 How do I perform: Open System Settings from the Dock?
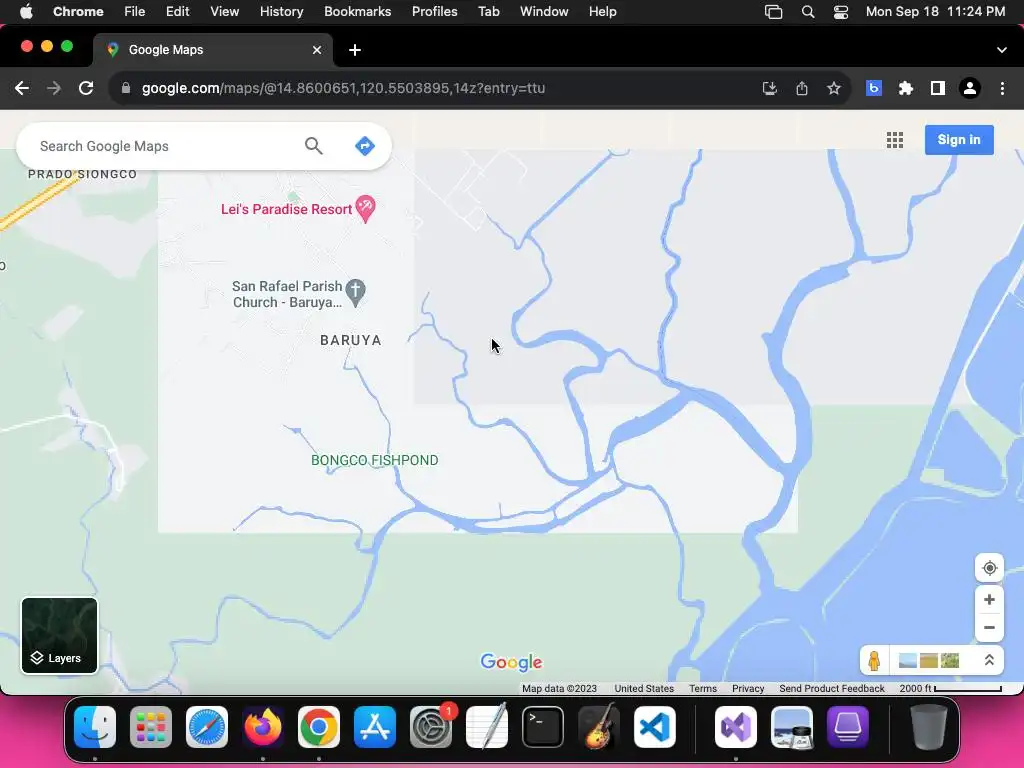pyautogui.click(x=430, y=727)
